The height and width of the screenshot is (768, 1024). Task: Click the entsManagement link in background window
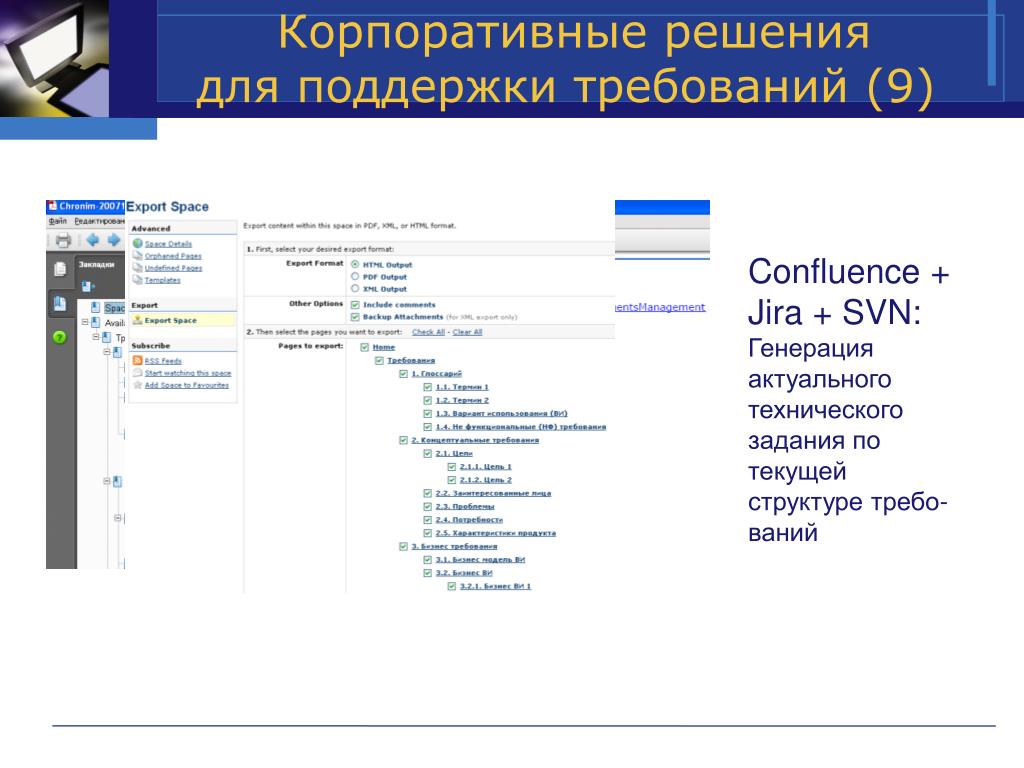(660, 306)
